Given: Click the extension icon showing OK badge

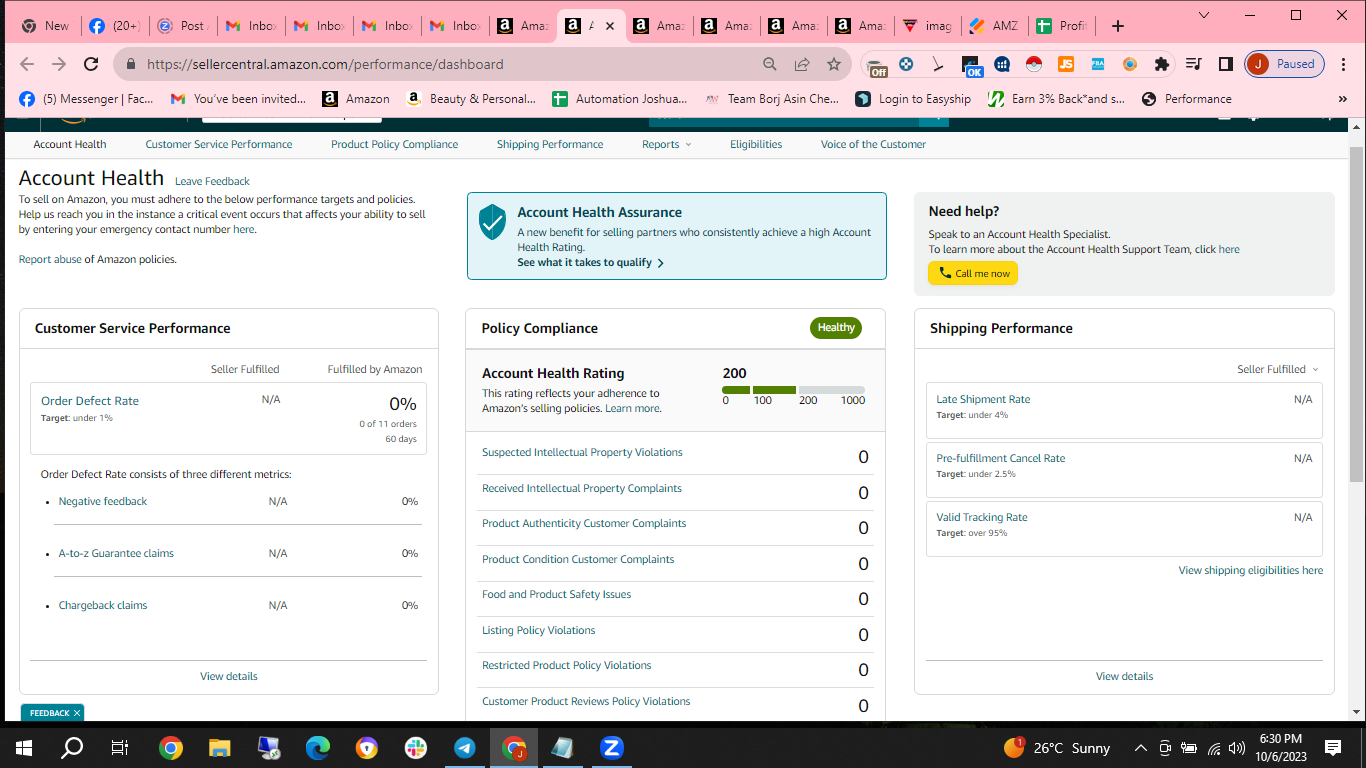Looking at the screenshot, I should tap(972, 66).
